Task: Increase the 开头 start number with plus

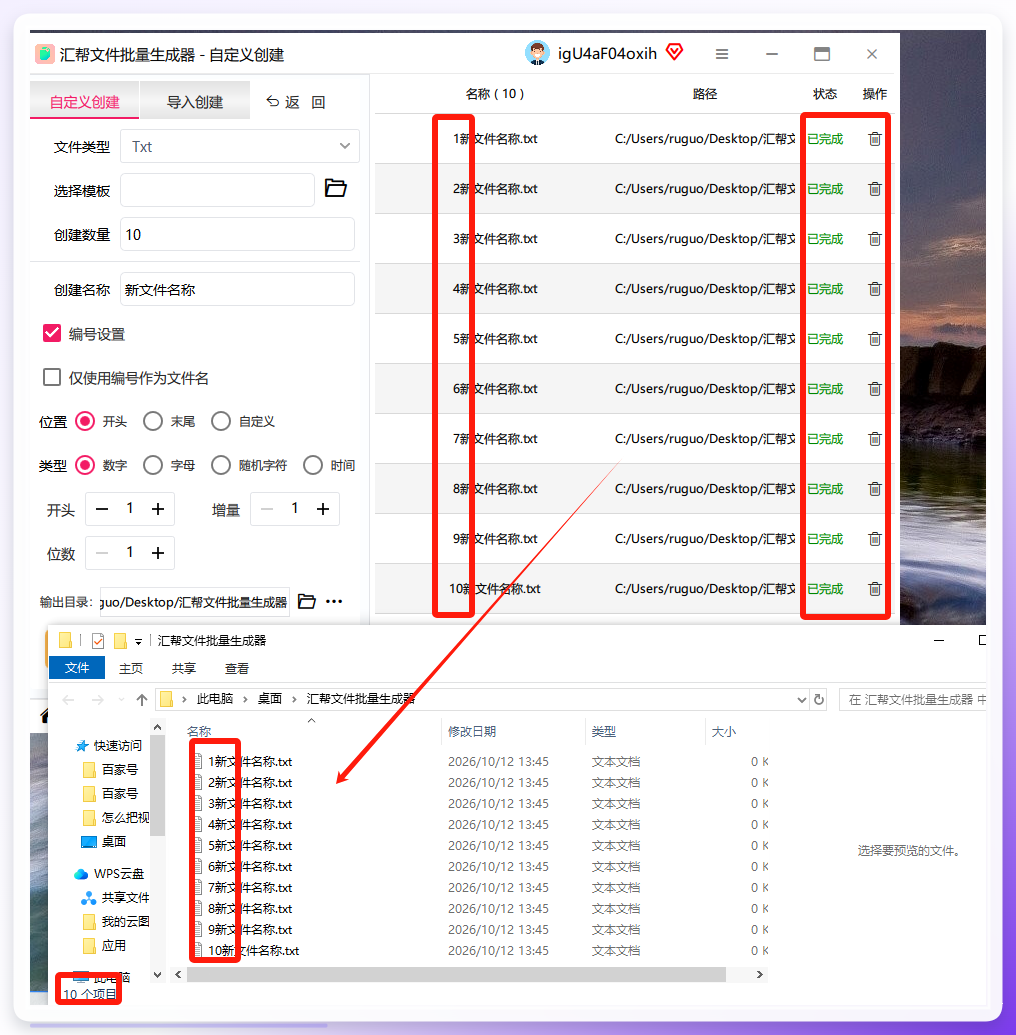Action: pyautogui.click(x=158, y=509)
